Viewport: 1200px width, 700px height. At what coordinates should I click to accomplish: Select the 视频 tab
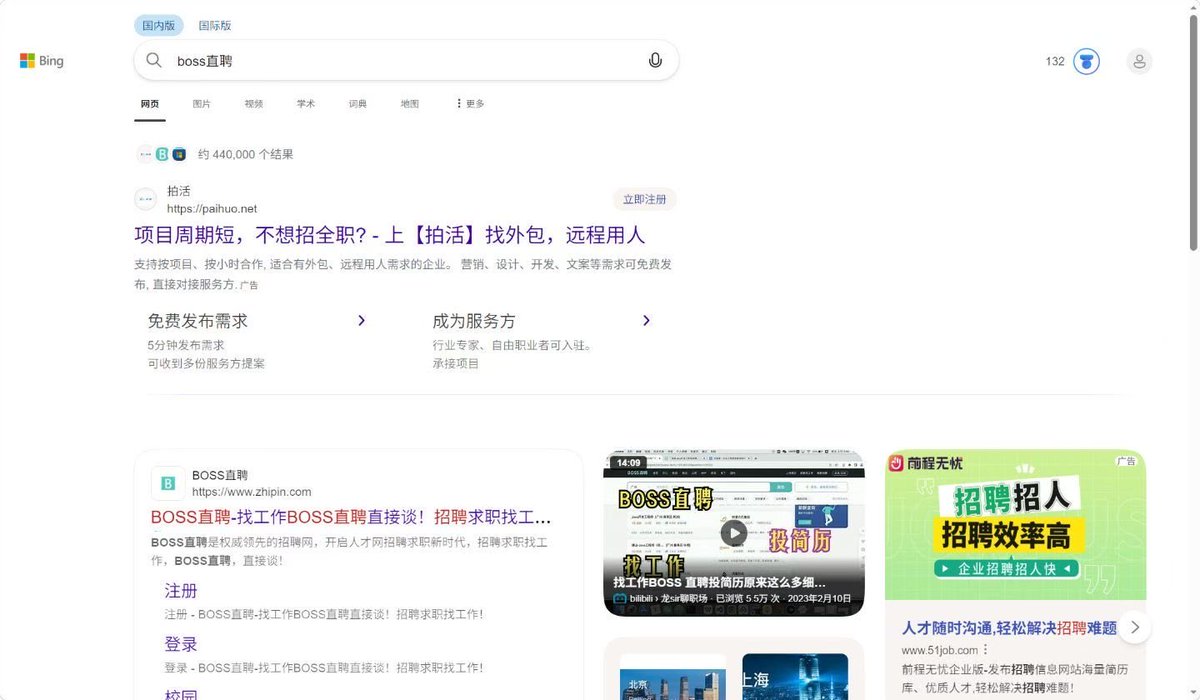click(x=254, y=103)
